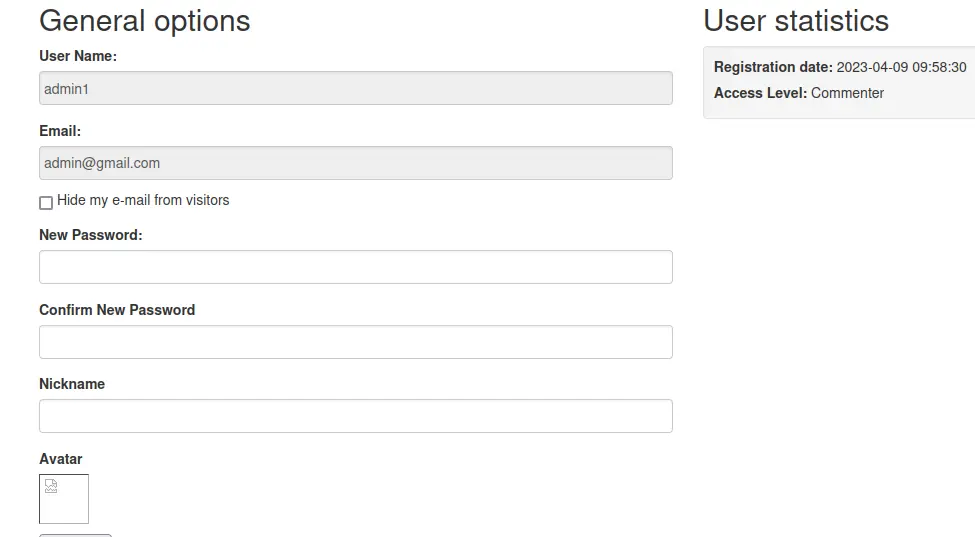The height and width of the screenshot is (537, 975).
Task: Focus the New Password input field
Action: coord(355,267)
